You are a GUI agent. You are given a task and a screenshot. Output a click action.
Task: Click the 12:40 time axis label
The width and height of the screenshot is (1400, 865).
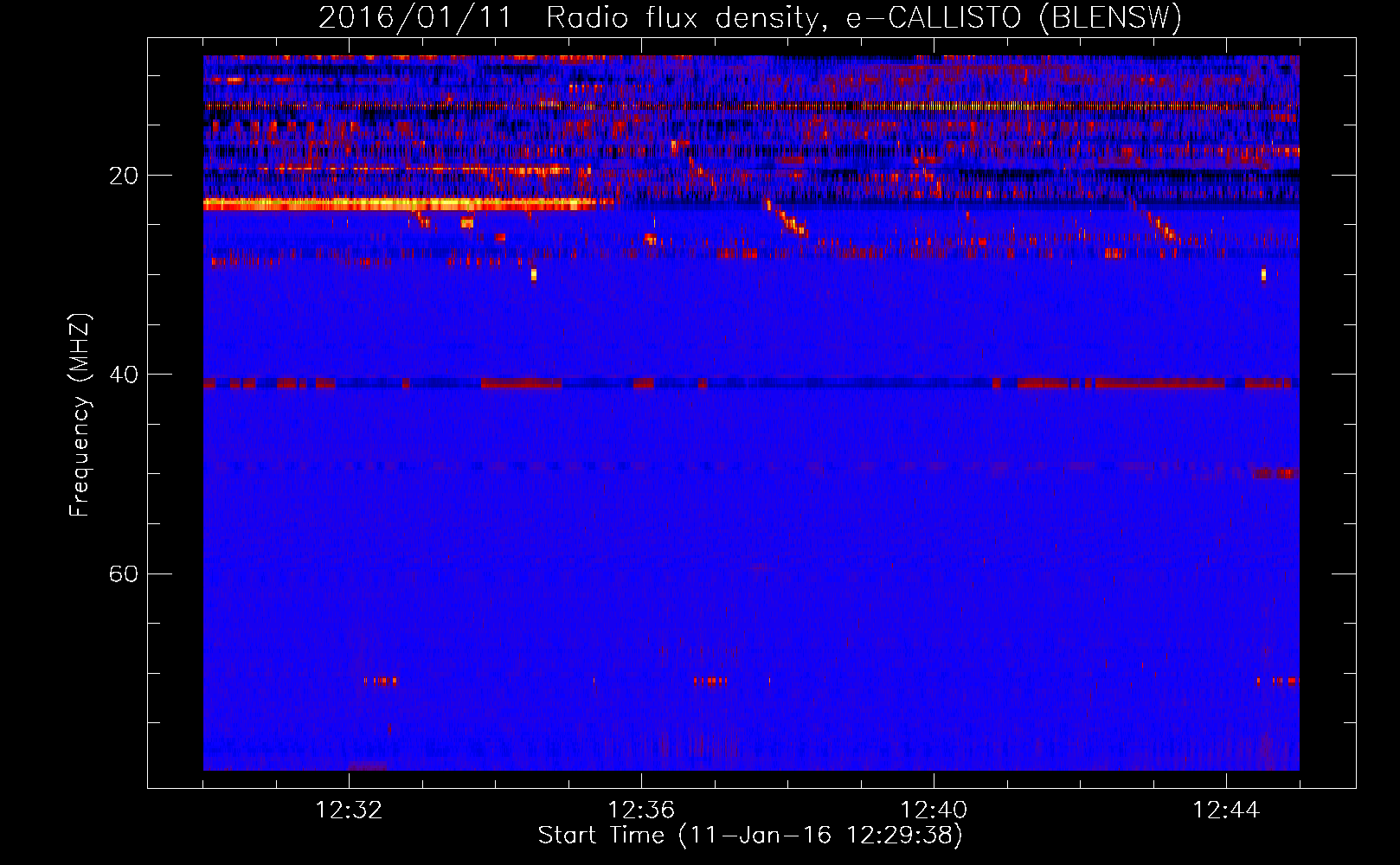[934, 811]
